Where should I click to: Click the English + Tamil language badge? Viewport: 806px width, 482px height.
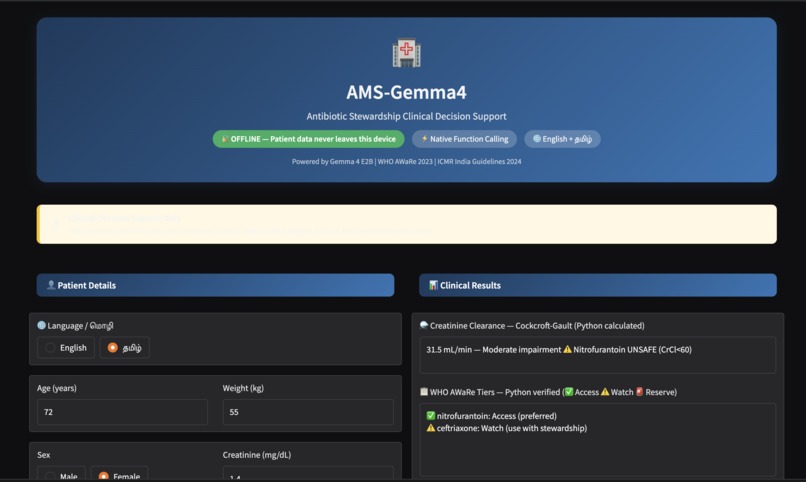tap(562, 139)
